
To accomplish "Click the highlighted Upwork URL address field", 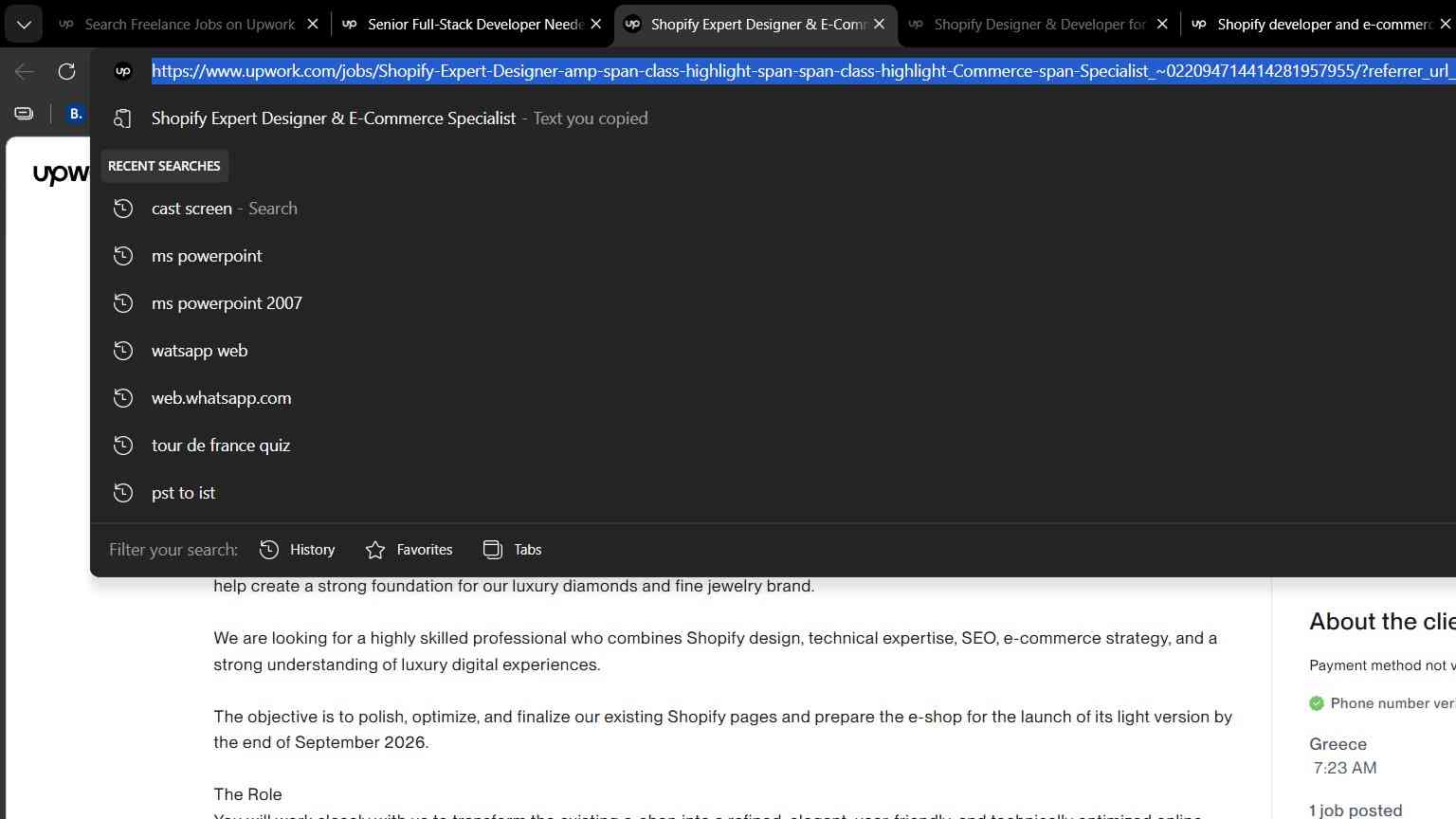I will click(804, 71).
